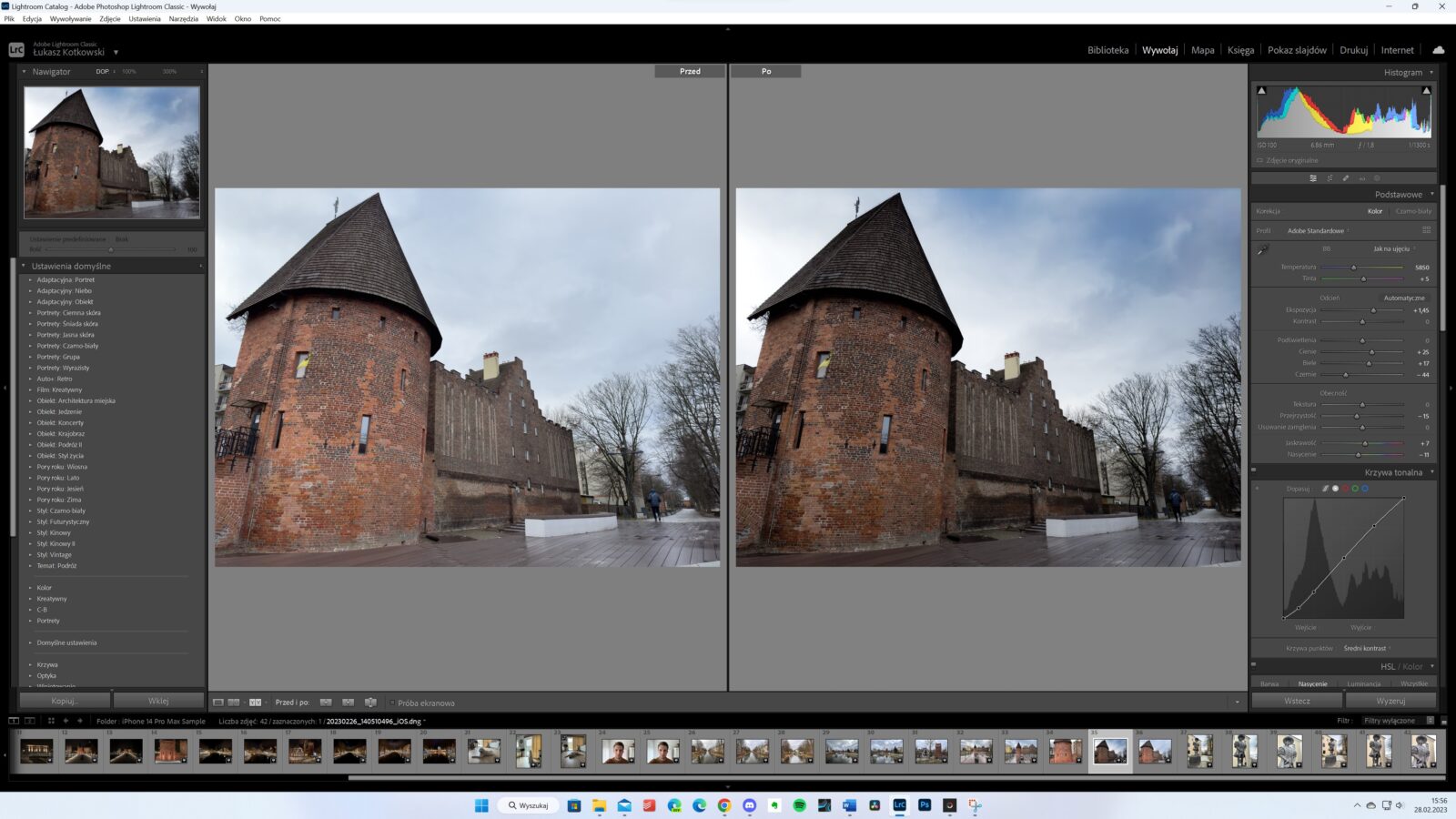Open Spotify from the Windows taskbar

pyautogui.click(x=799, y=805)
